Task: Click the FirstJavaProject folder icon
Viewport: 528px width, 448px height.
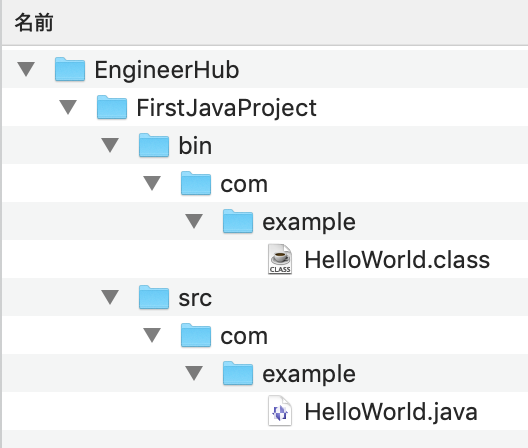Action: tap(112, 107)
